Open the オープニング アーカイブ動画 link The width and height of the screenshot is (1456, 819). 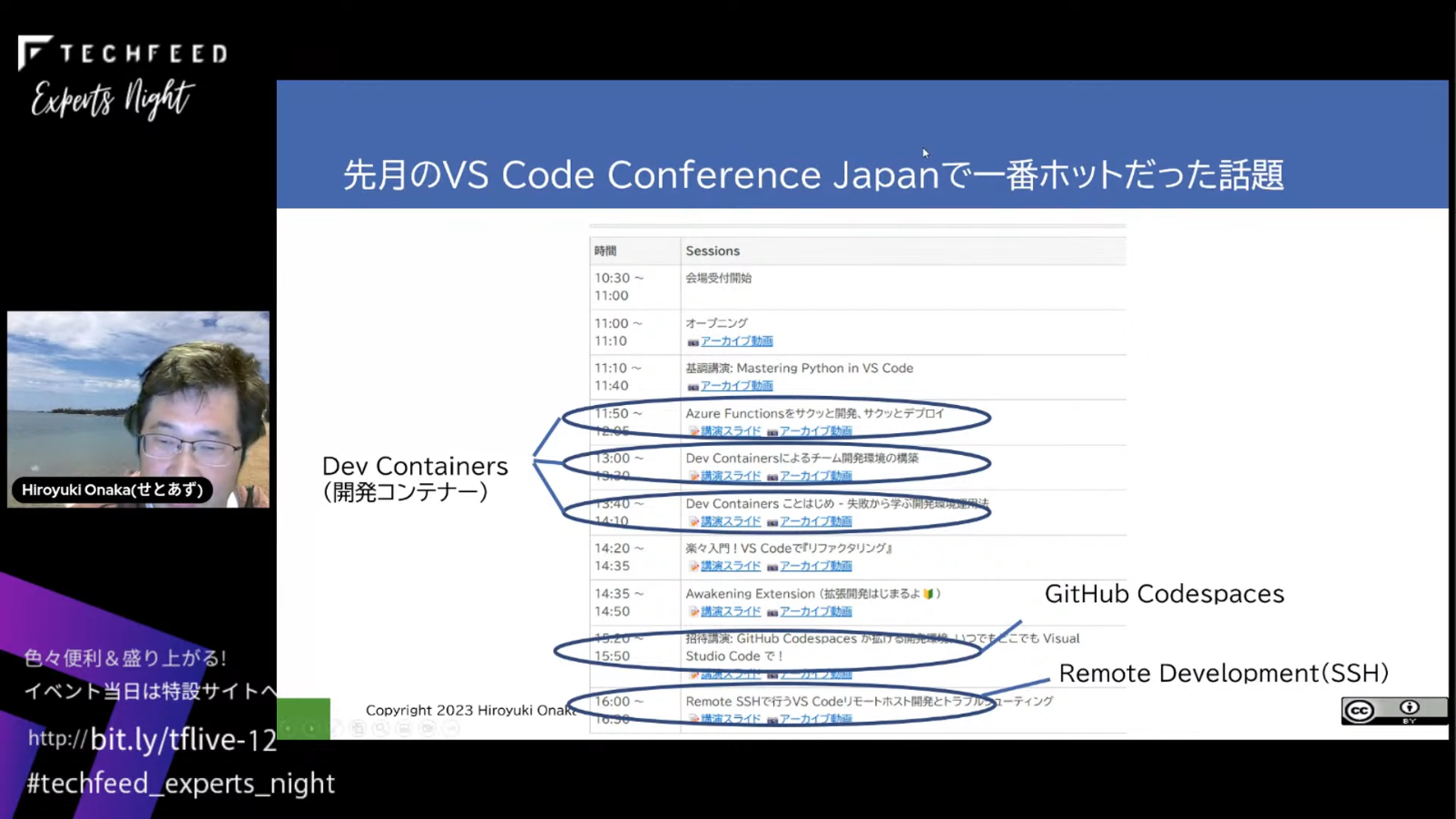(736, 341)
